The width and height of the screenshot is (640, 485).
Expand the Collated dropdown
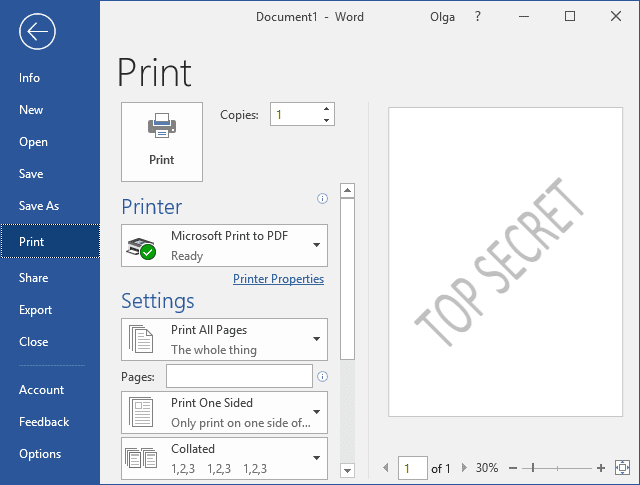[x=224, y=458]
